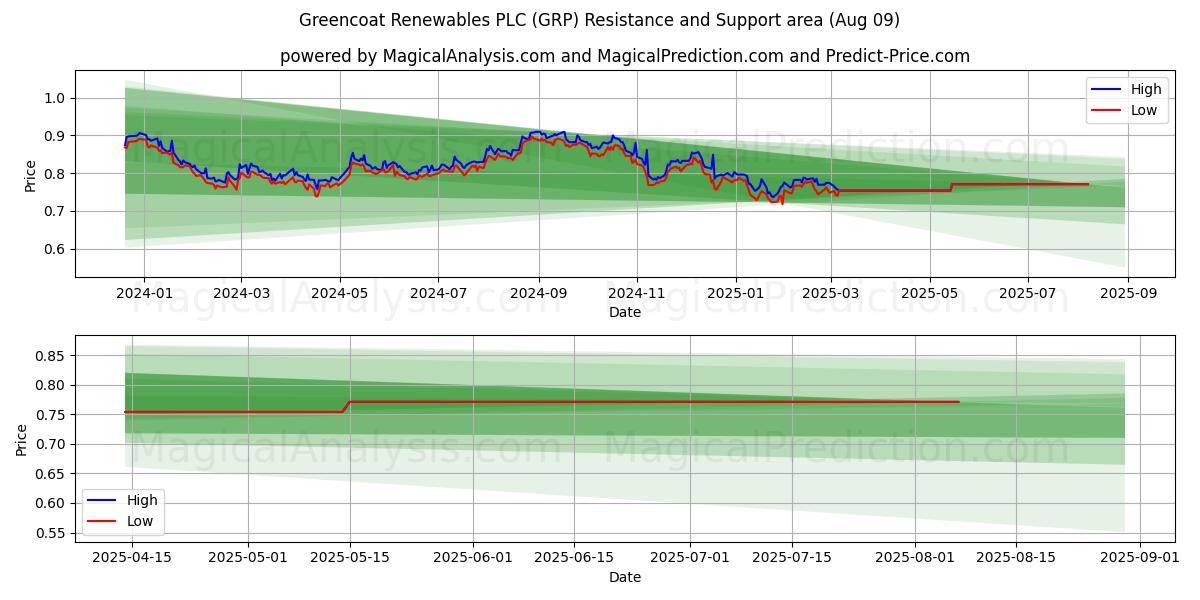The height and width of the screenshot is (600, 1200).
Task: Click the '2025-06-01' x-axis label
Action: (x=473, y=558)
